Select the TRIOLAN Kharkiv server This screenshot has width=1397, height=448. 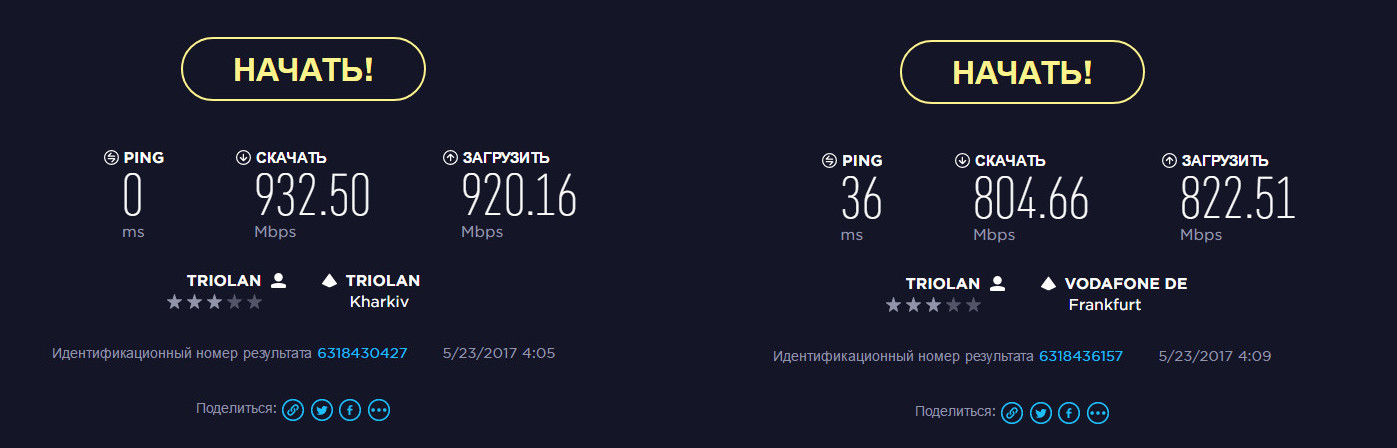tap(371, 291)
